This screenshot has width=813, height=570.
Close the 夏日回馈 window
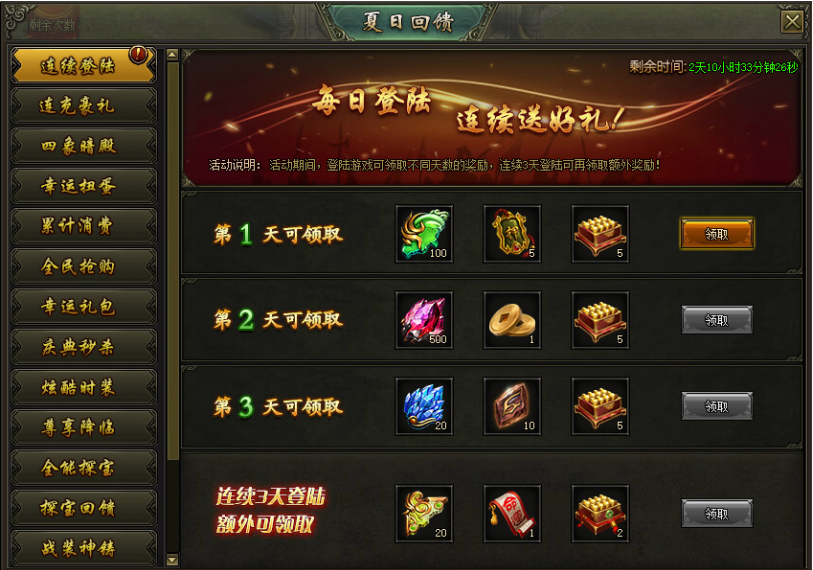coord(792,22)
